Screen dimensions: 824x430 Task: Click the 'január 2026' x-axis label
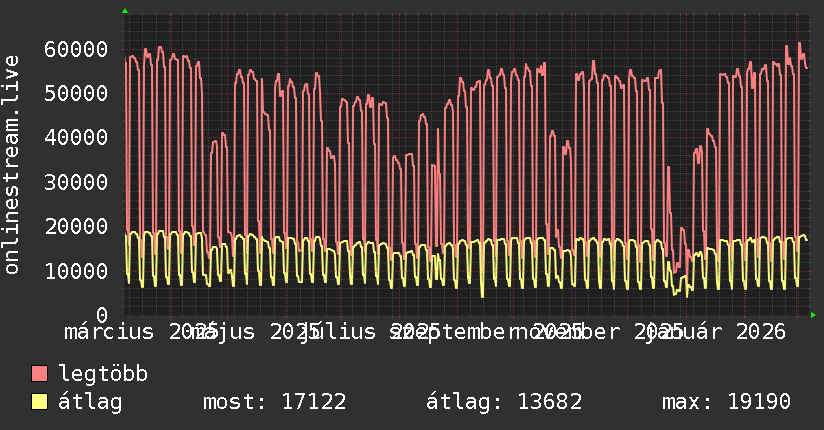click(x=715, y=332)
